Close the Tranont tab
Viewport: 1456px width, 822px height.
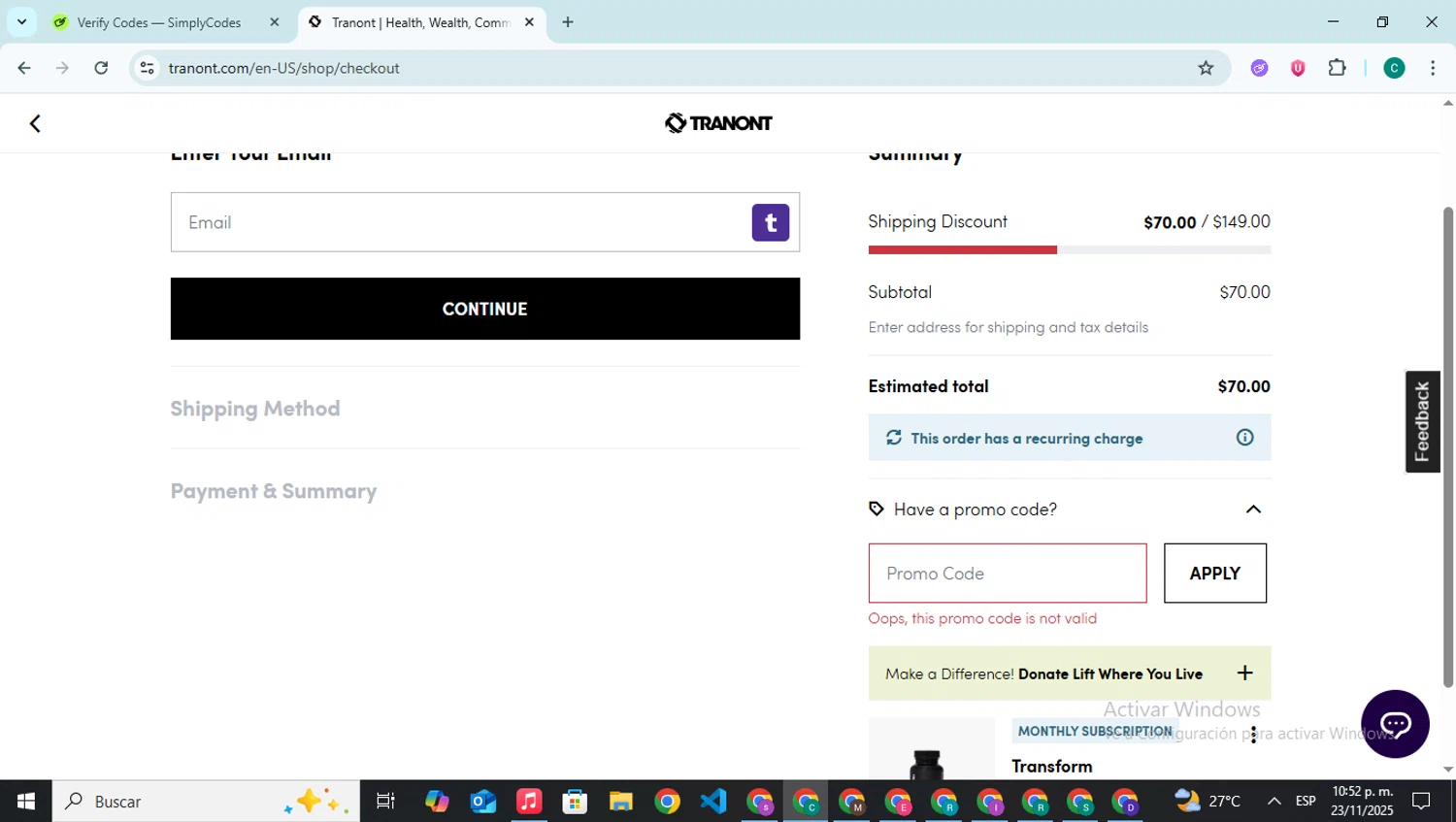pyautogui.click(x=529, y=22)
